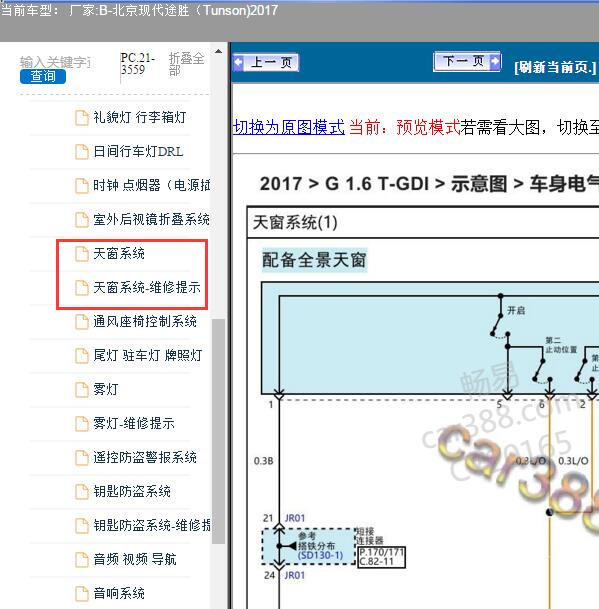Image resolution: width=599 pixels, height=609 pixels.
Task: Click document icon beside 天窗系统-维修提示
Action: pyautogui.click(x=82, y=288)
